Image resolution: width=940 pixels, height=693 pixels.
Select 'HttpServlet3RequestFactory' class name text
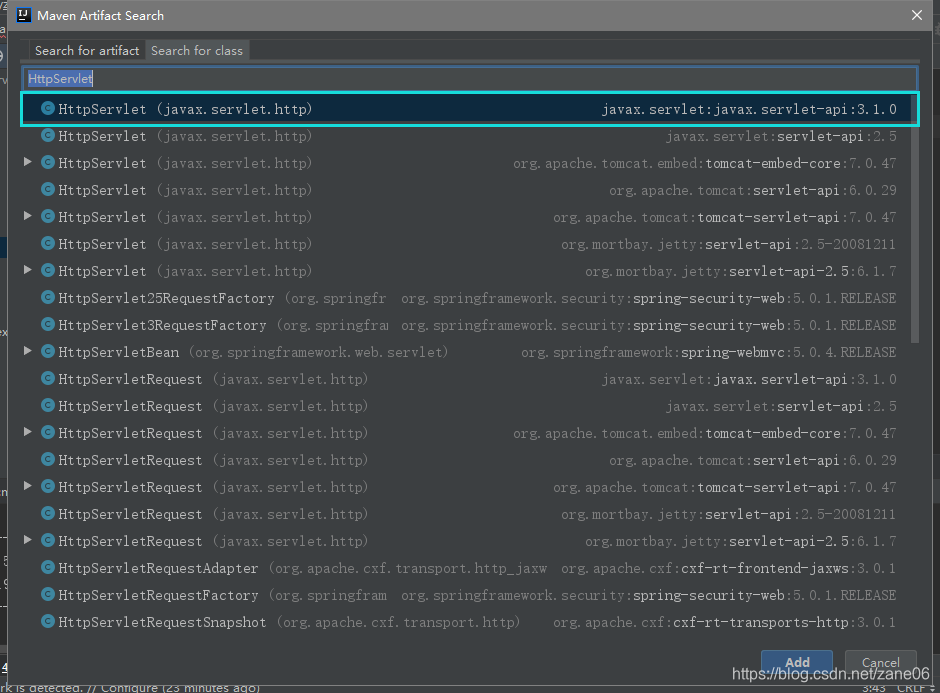pyautogui.click(x=162, y=325)
